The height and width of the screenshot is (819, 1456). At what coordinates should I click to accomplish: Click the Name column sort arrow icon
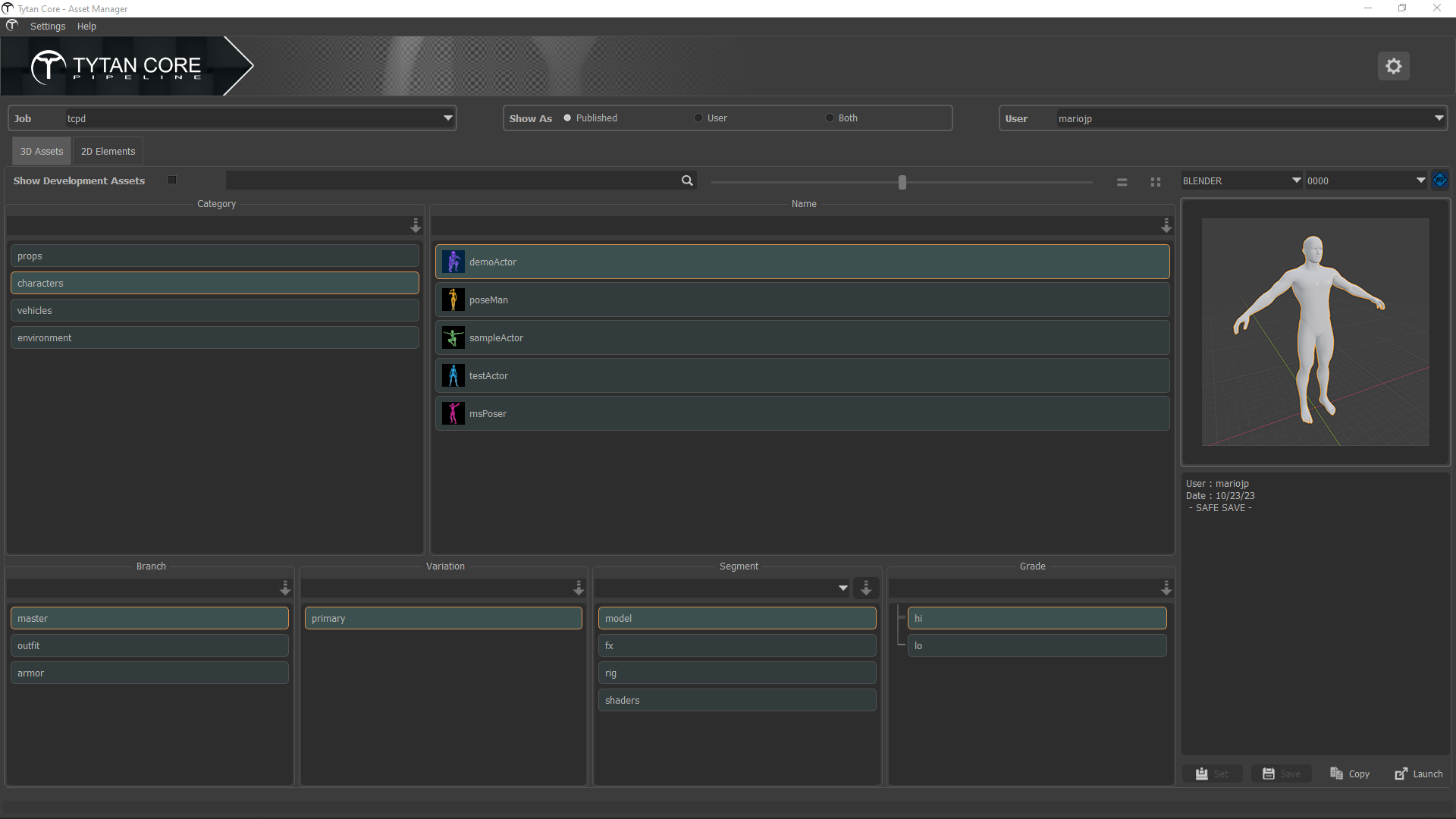pyautogui.click(x=1166, y=226)
